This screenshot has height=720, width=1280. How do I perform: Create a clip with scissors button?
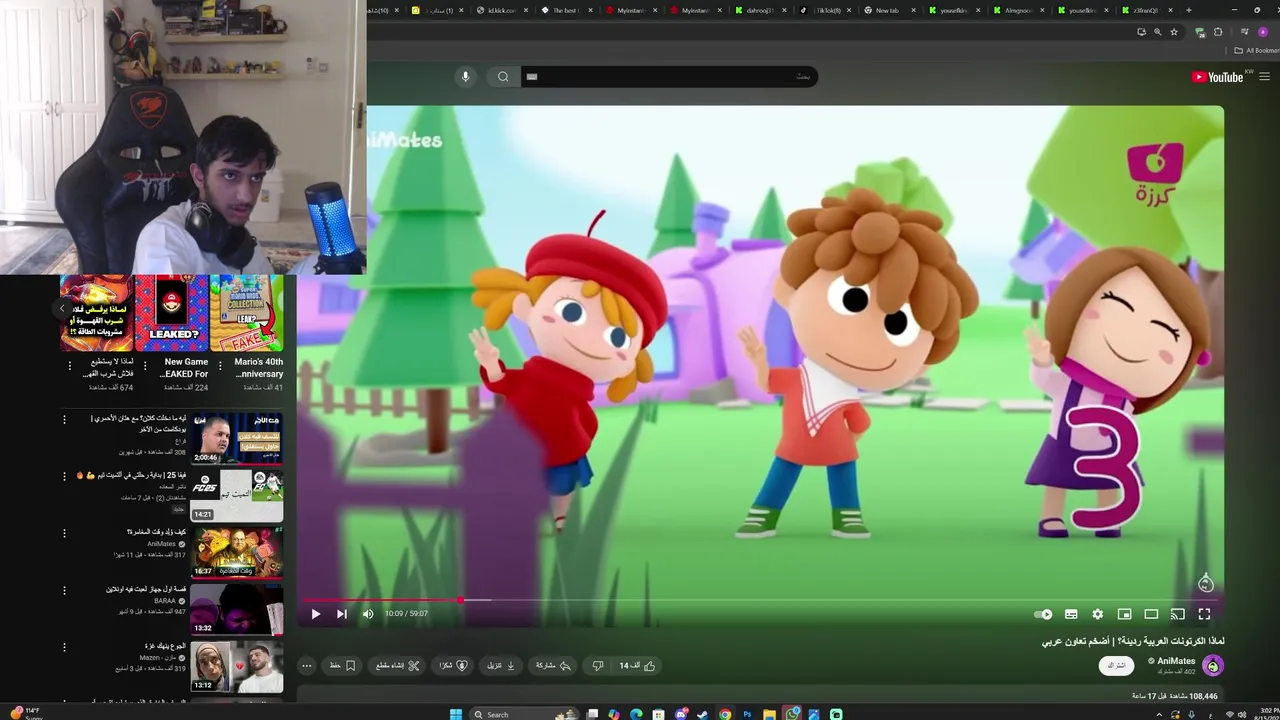click(x=397, y=666)
